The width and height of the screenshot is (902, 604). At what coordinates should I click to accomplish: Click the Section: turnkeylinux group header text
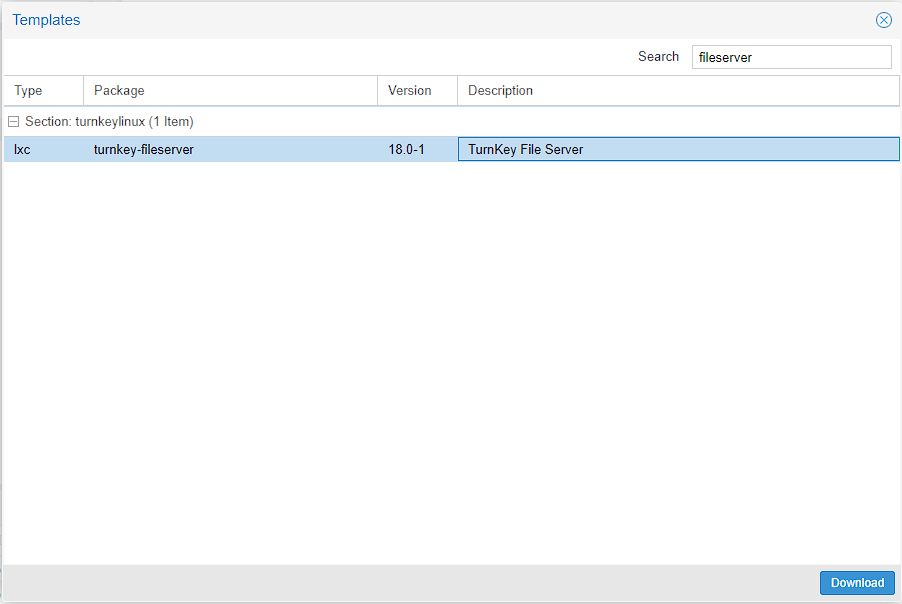point(109,122)
